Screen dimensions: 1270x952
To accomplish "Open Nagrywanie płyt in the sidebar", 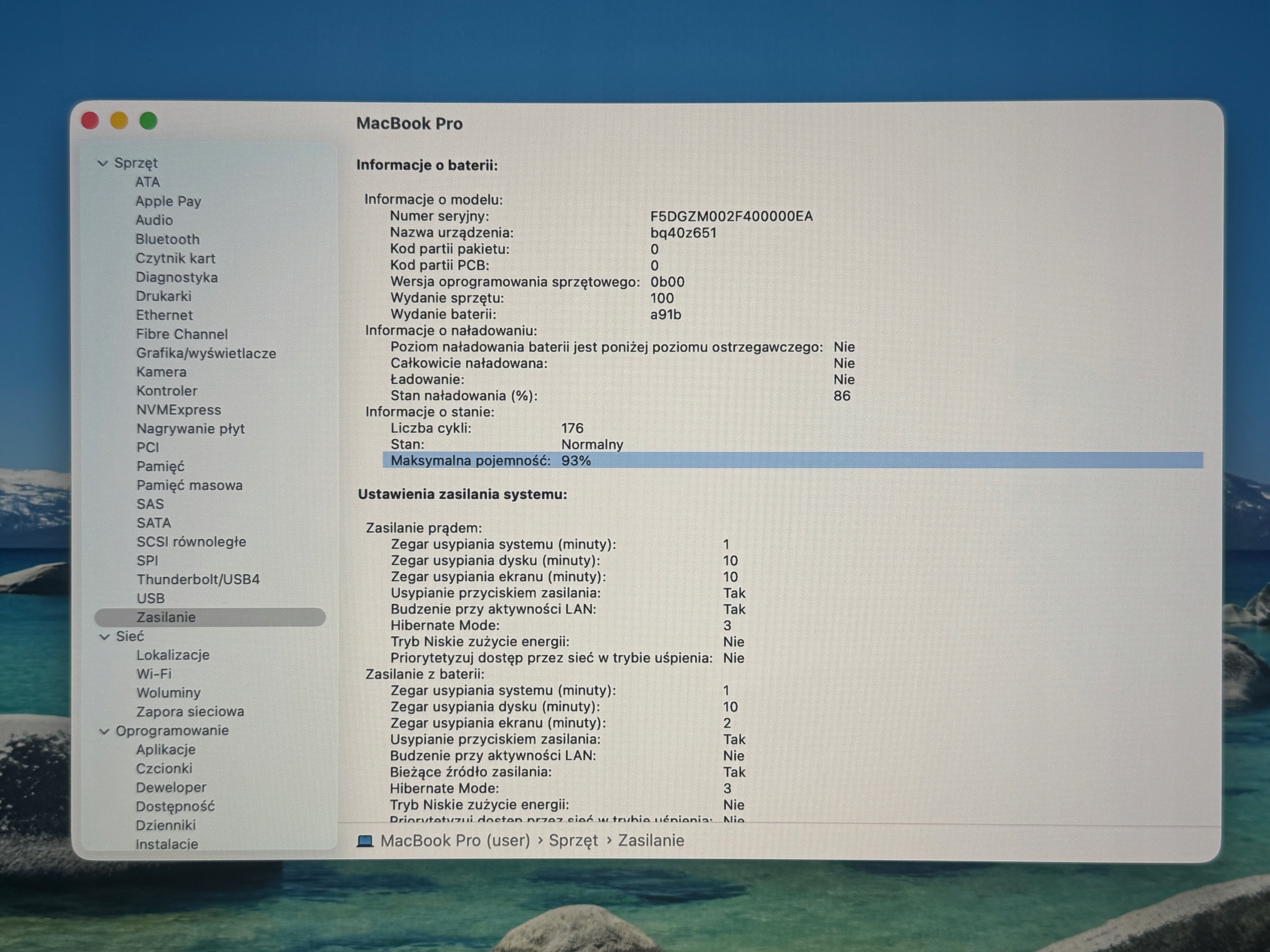I will pyautogui.click(x=190, y=429).
